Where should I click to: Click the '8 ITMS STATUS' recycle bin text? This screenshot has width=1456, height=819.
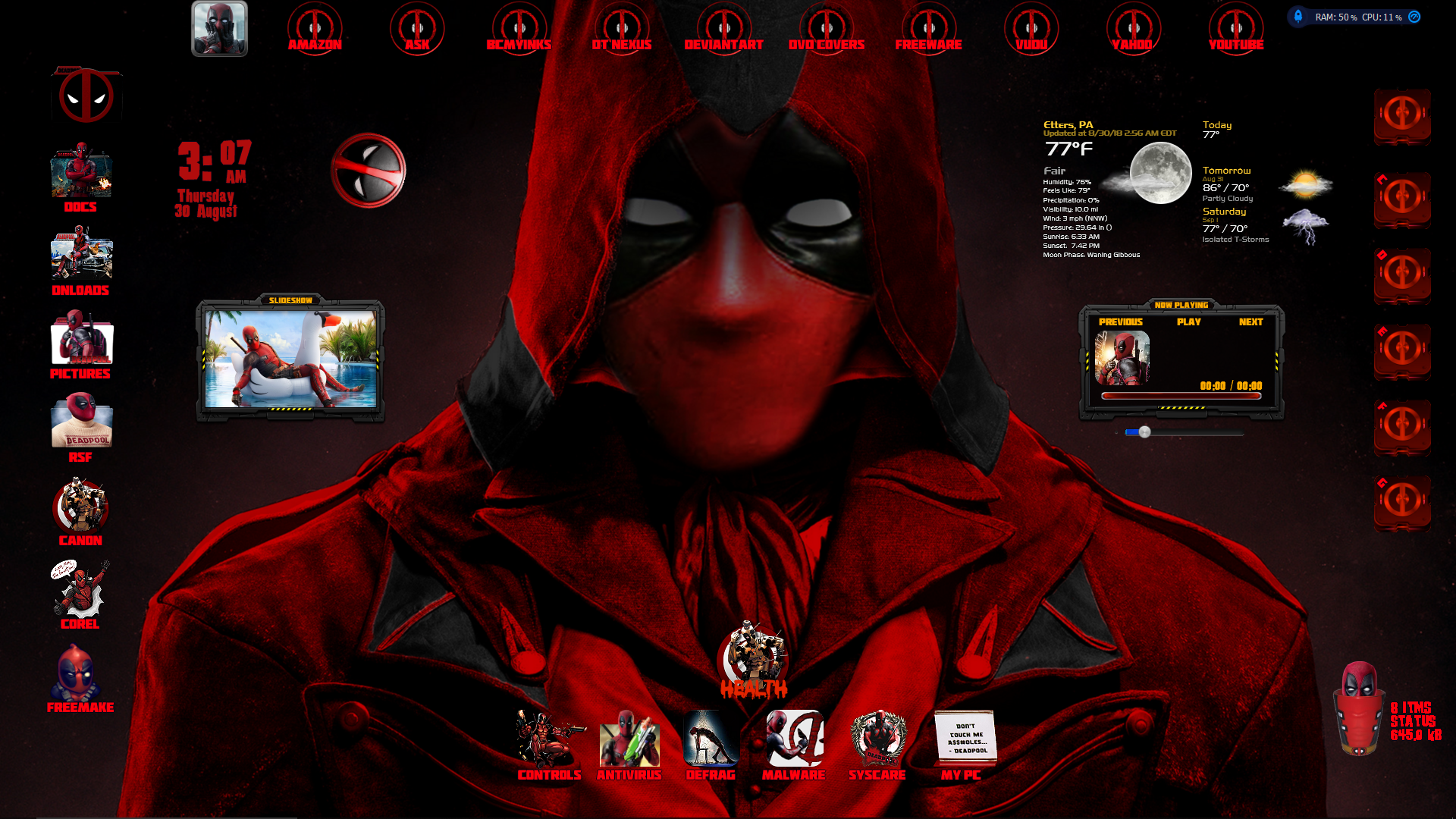point(1415,721)
